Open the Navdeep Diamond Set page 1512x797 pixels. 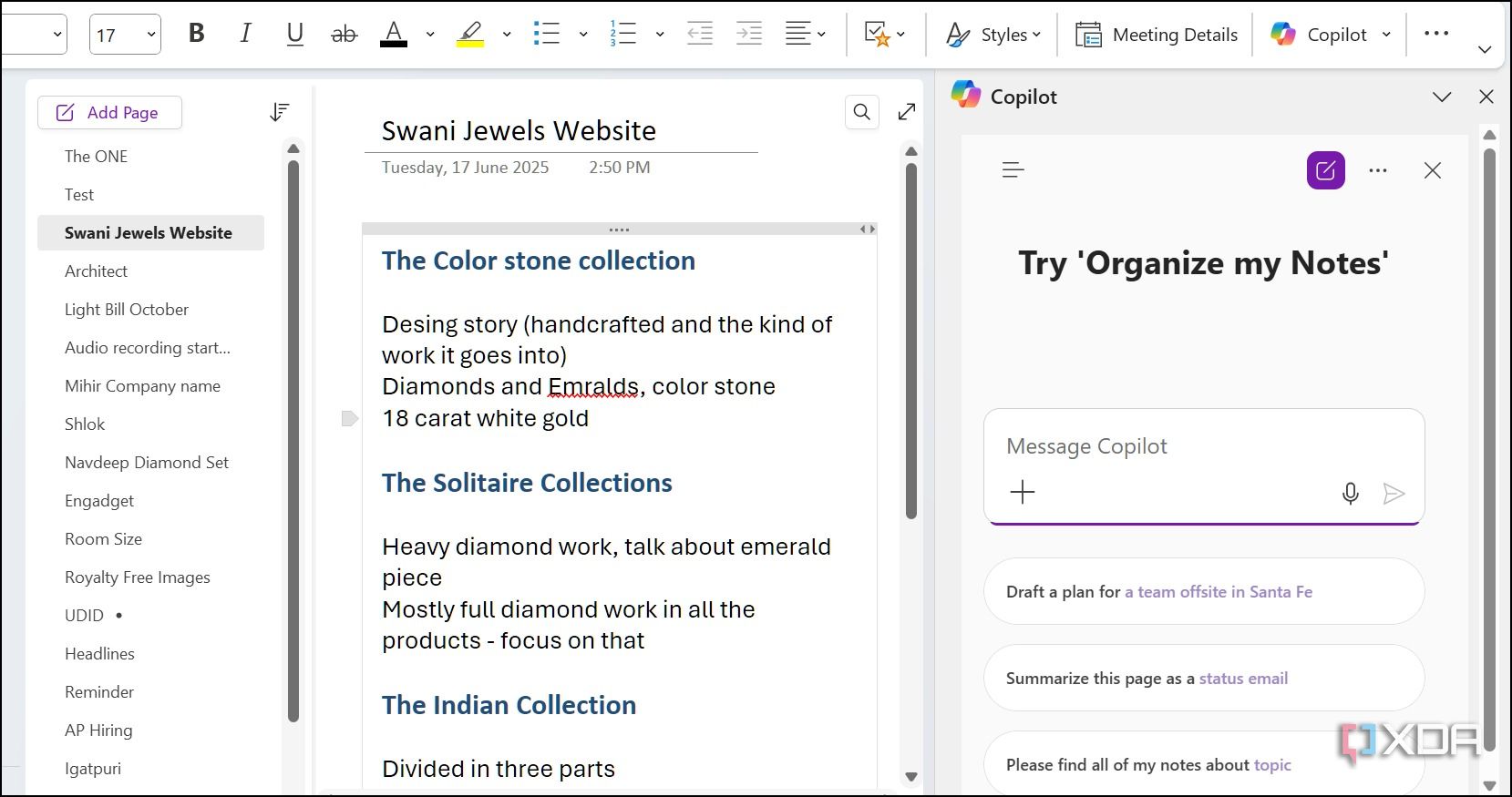pyautogui.click(x=147, y=462)
